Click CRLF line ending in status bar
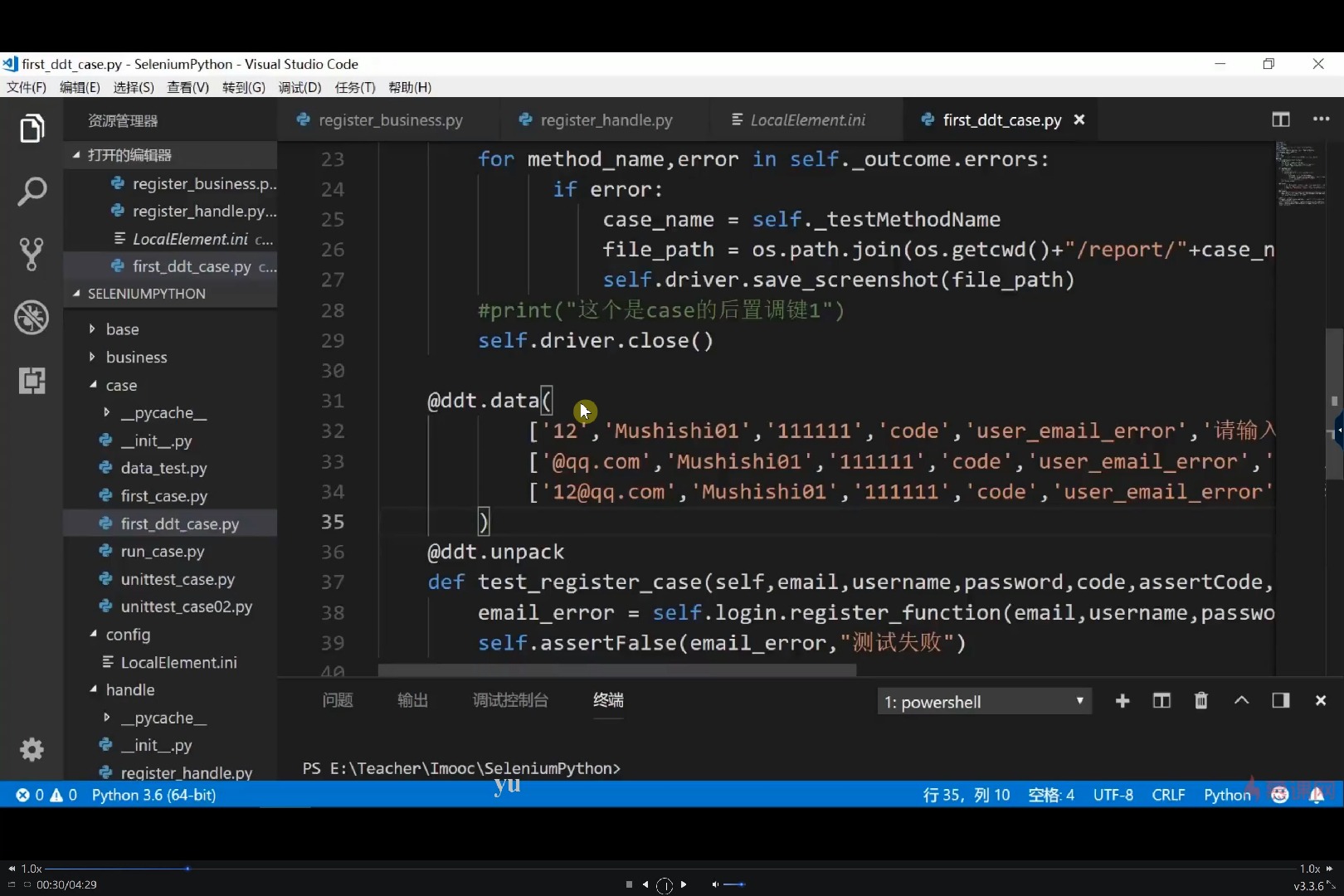1344x896 pixels. coord(1168,795)
